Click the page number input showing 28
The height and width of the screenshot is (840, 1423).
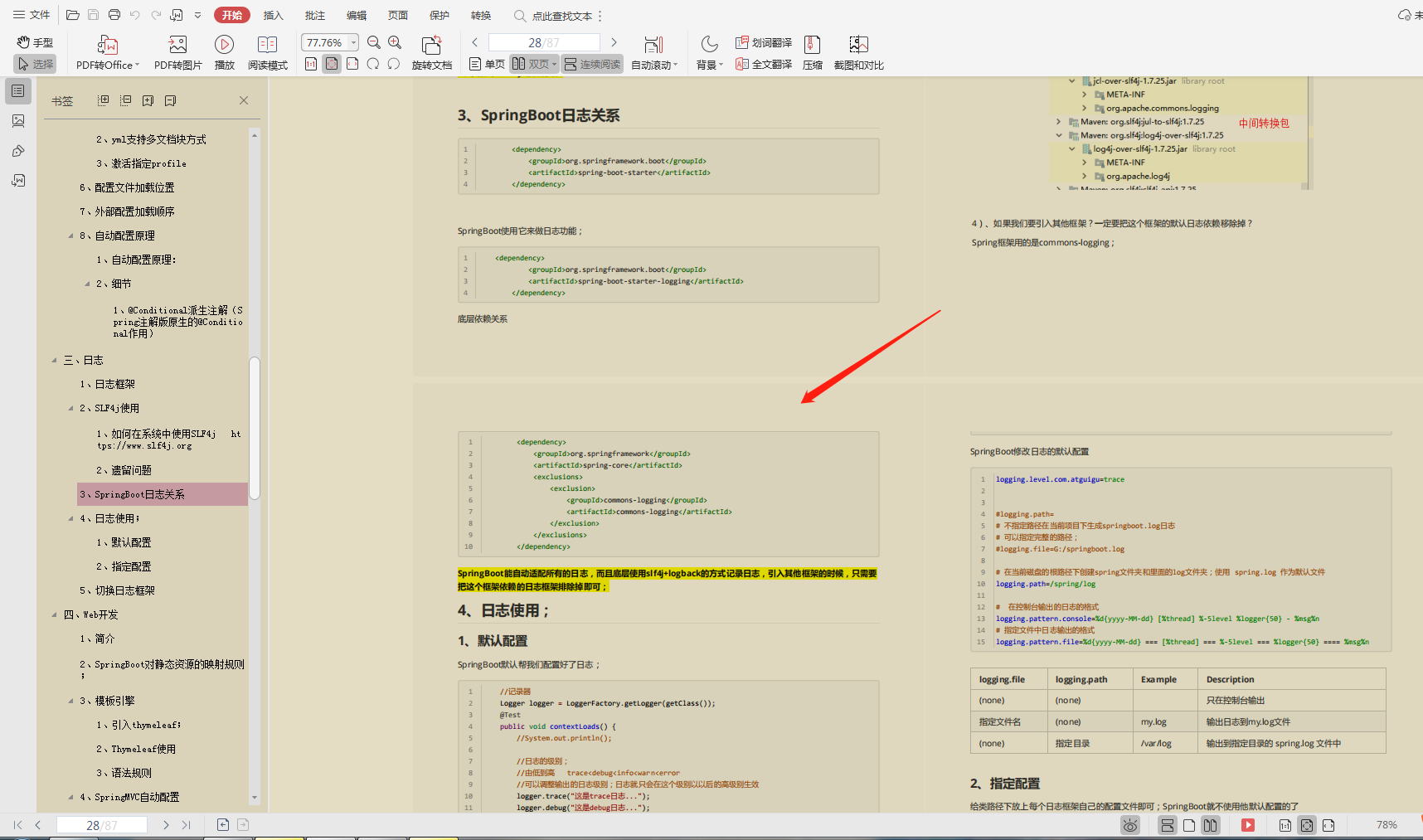coord(543,41)
